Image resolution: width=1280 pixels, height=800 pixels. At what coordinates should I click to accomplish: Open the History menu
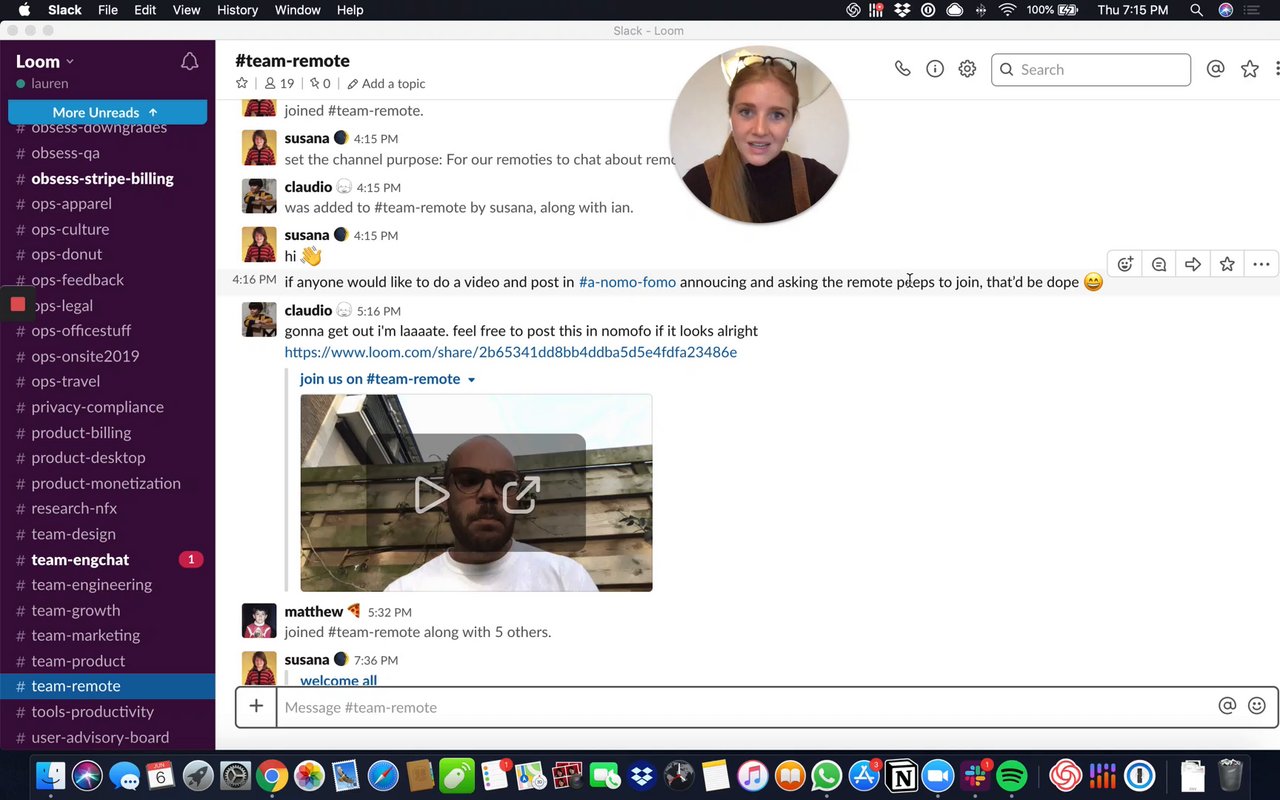tap(237, 10)
